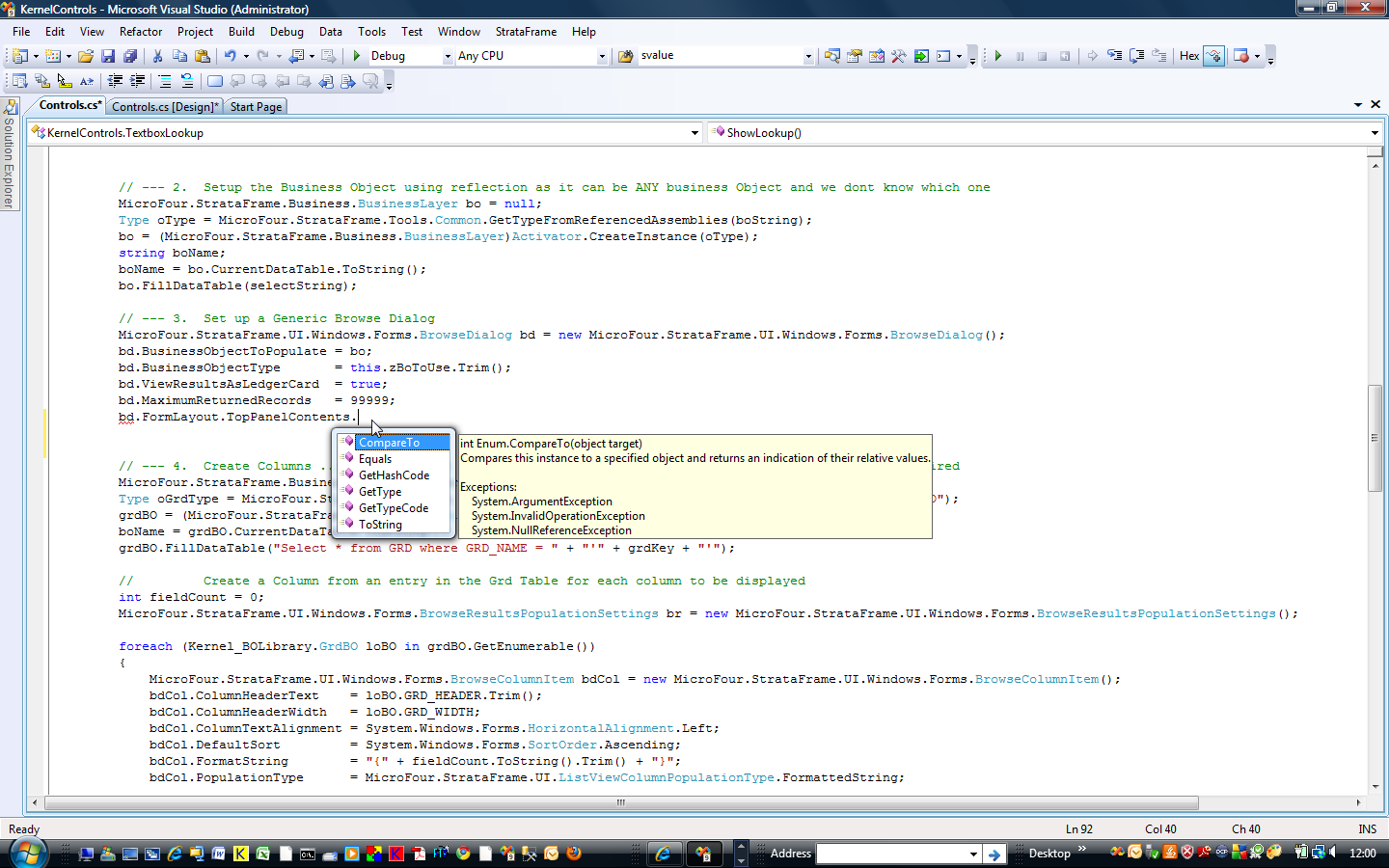Start debugging with the green play arrow

click(357, 56)
